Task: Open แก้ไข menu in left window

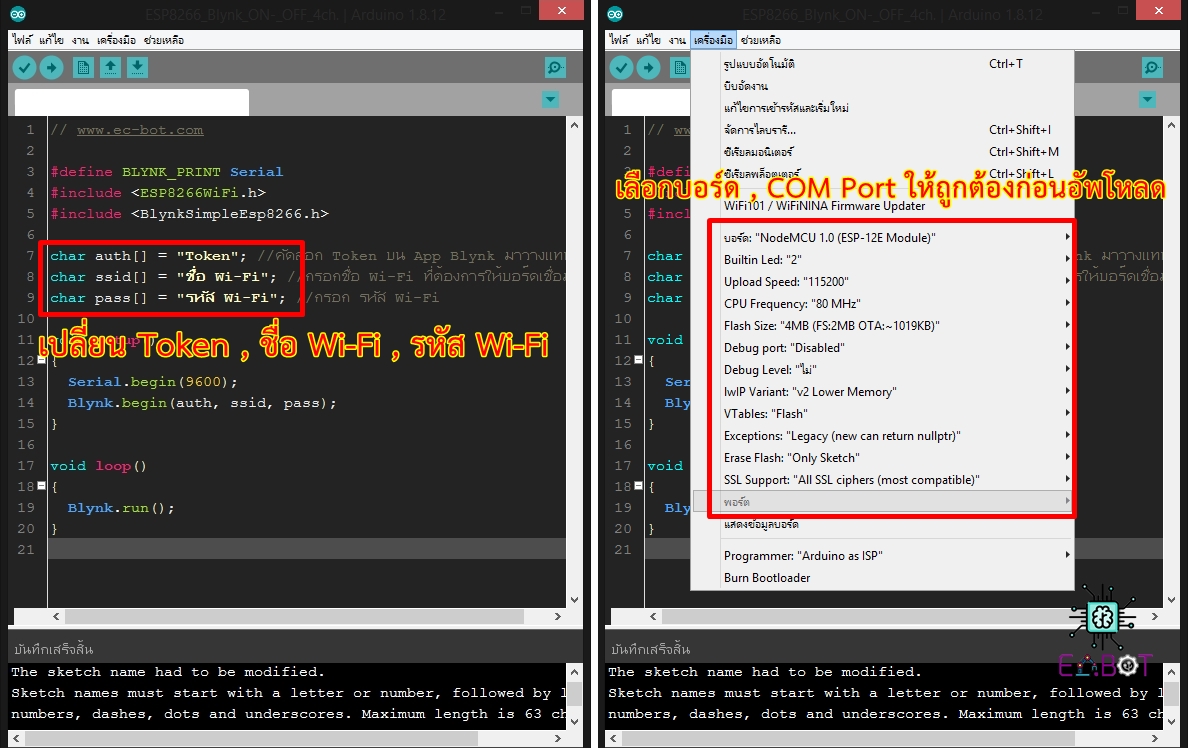Action: coord(52,39)
